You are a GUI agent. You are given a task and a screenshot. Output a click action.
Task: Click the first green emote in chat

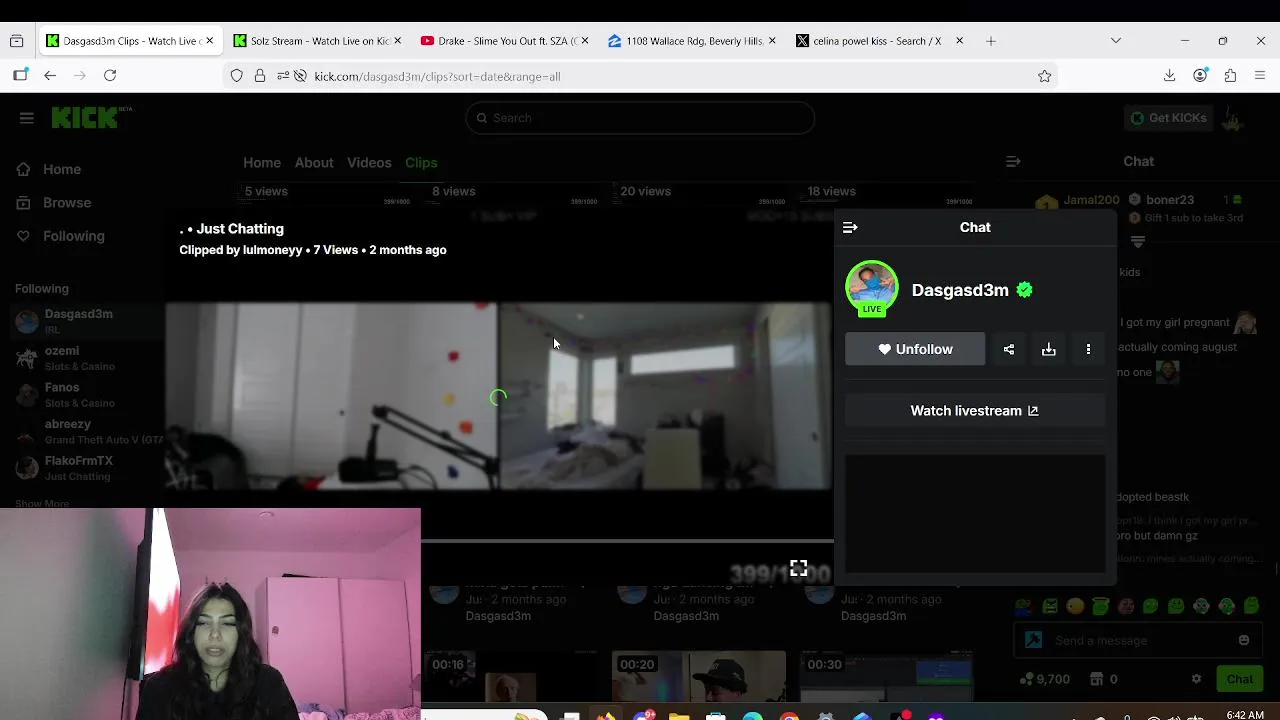(1023, 606)
